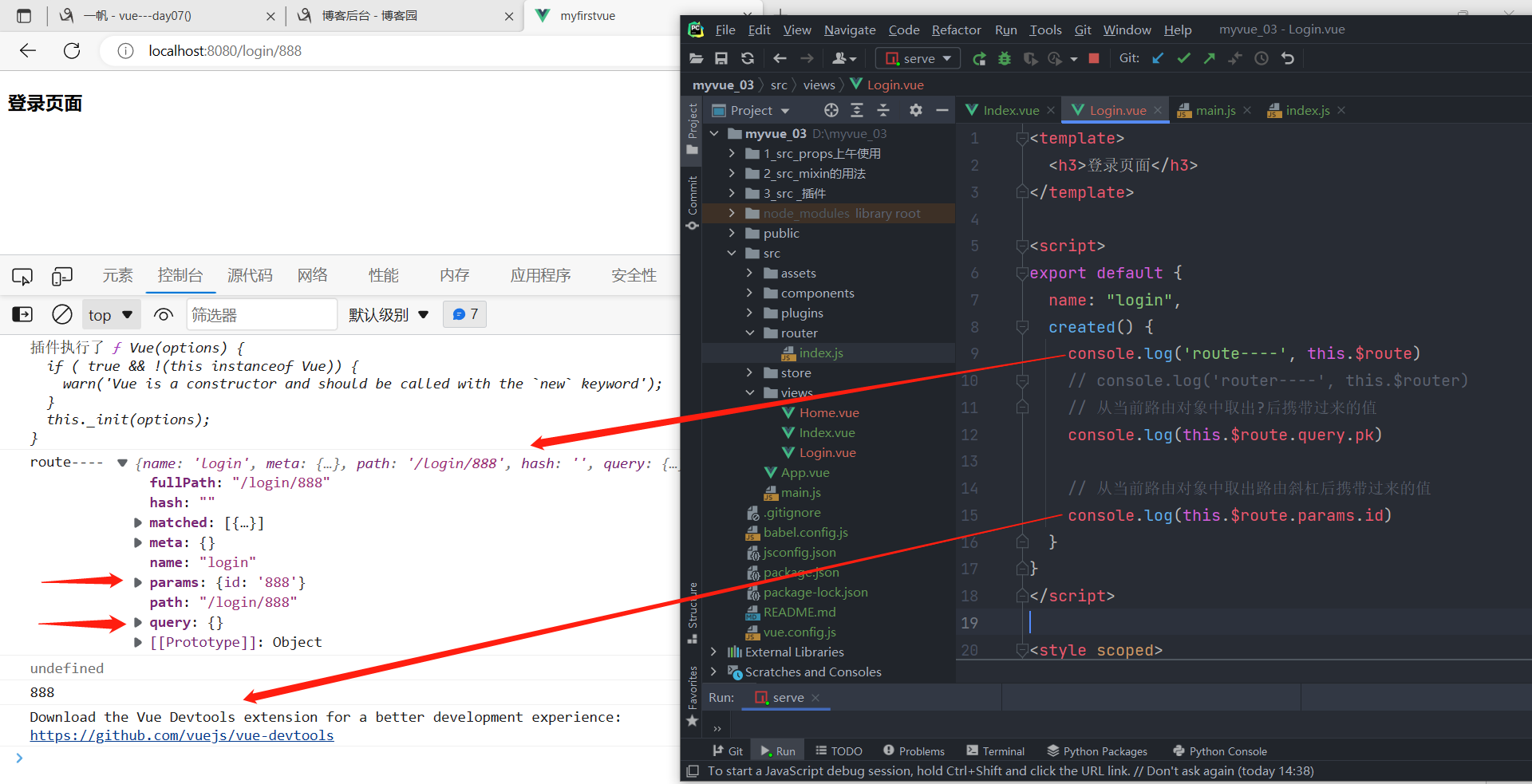The height and width of the screenshot is (784, 1532).
Task: Start debugging with the bug icon
Action: (x=1005, y=58)
